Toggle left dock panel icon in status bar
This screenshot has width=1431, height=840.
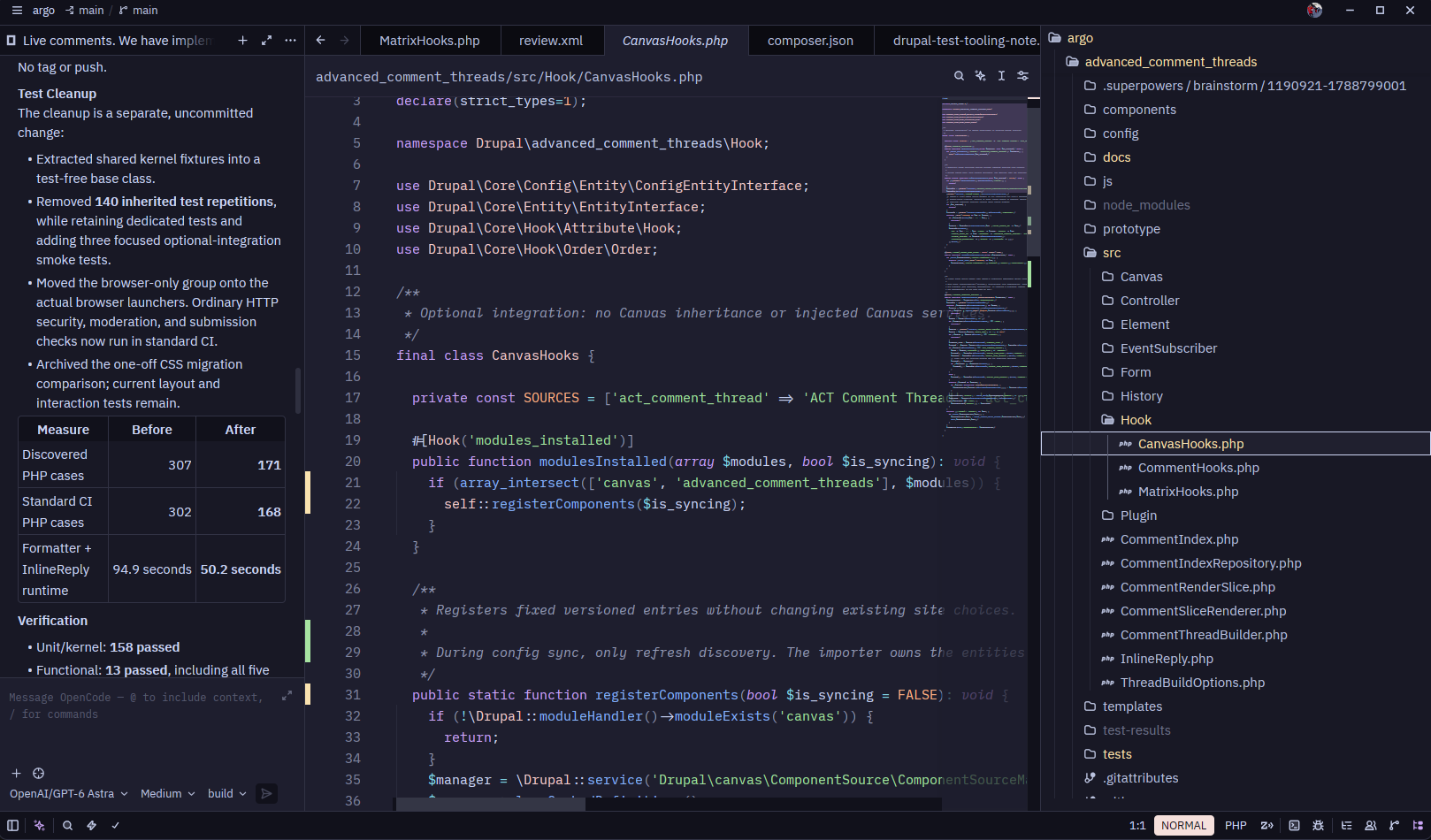pos(12,826)
